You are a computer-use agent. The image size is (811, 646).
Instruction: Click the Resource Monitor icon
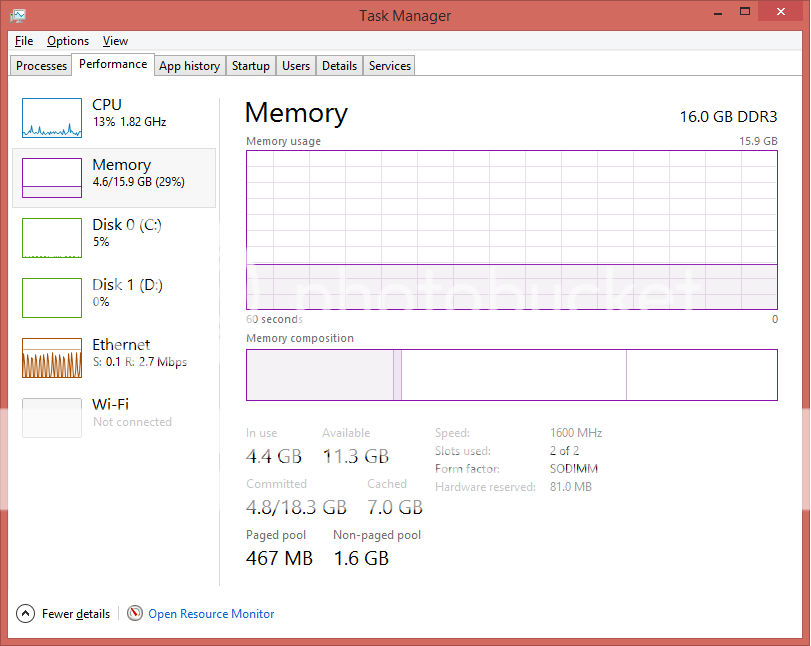(135, 613)
